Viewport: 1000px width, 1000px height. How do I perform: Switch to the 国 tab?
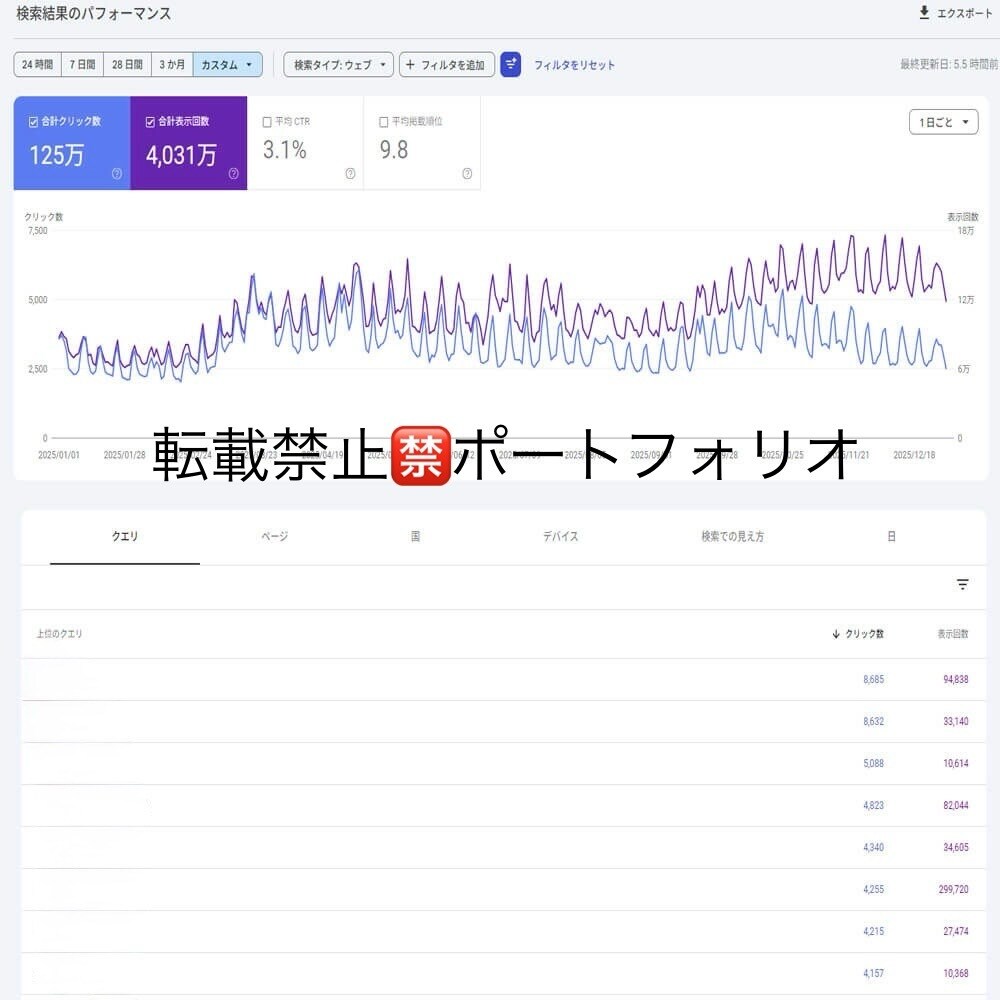click(415, 536)
